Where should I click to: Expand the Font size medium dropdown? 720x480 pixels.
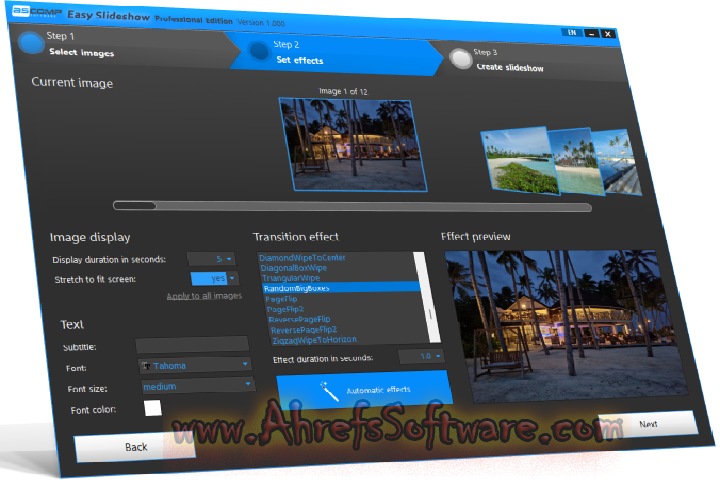coord(195,386)
